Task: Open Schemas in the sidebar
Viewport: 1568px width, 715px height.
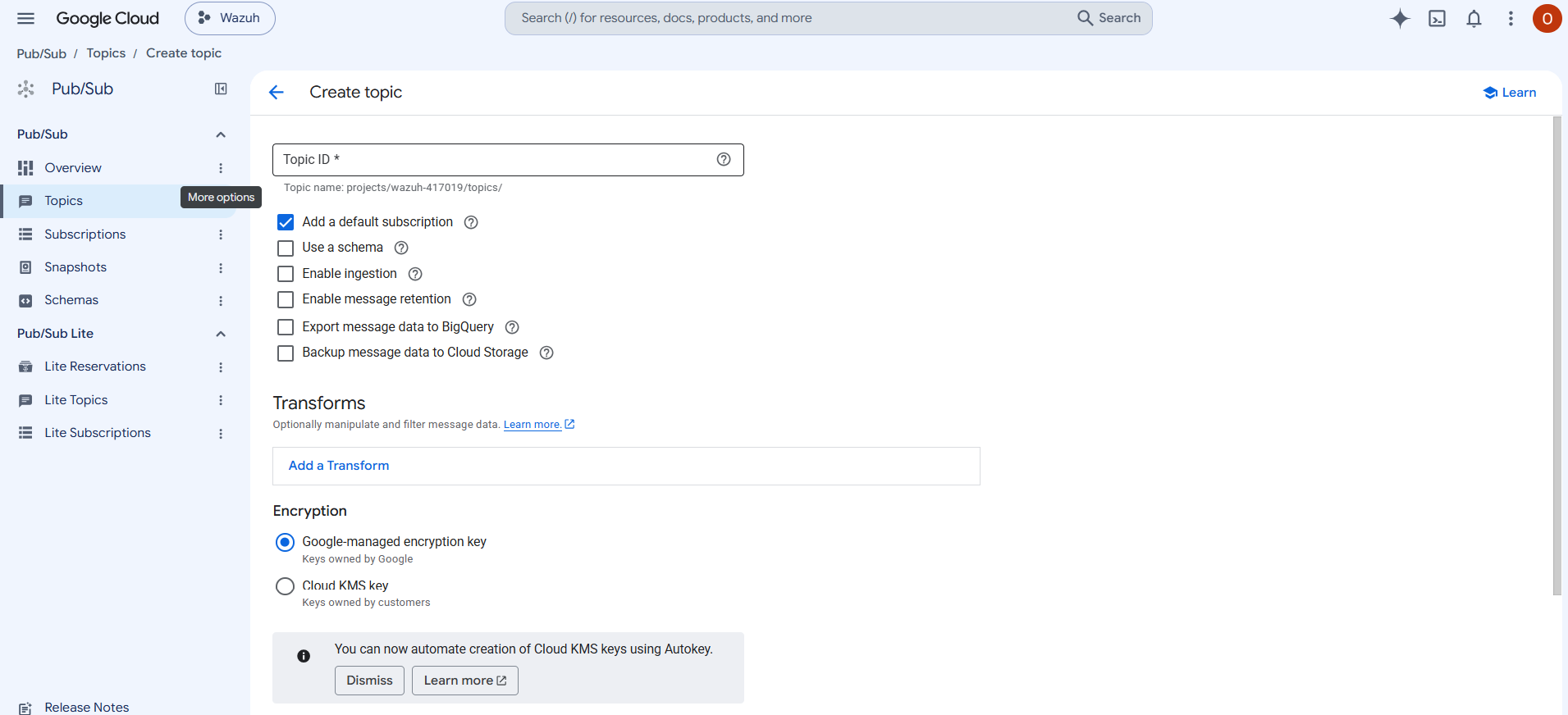Action: [71, 300]
